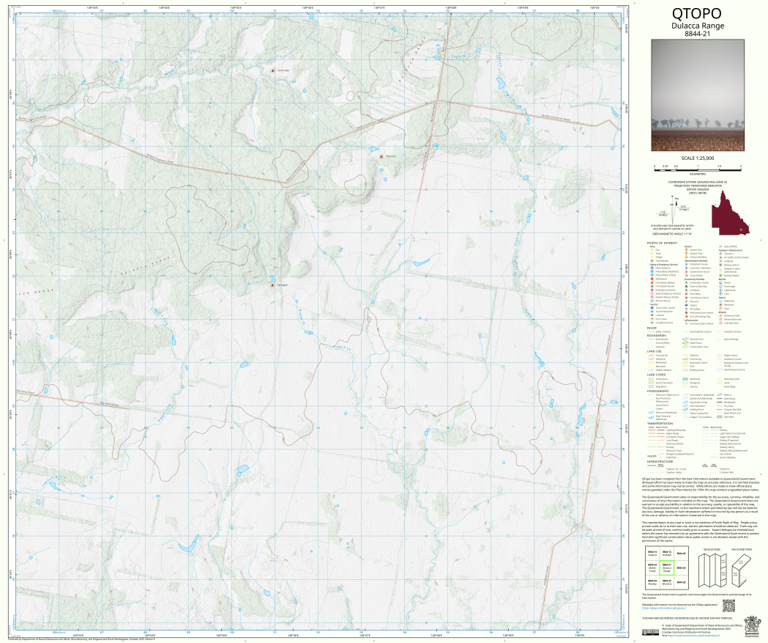The width and height of the screenshot is (768, 643).
Task: Select the Hydrography legend heading
Action: [x=658, y=391]
